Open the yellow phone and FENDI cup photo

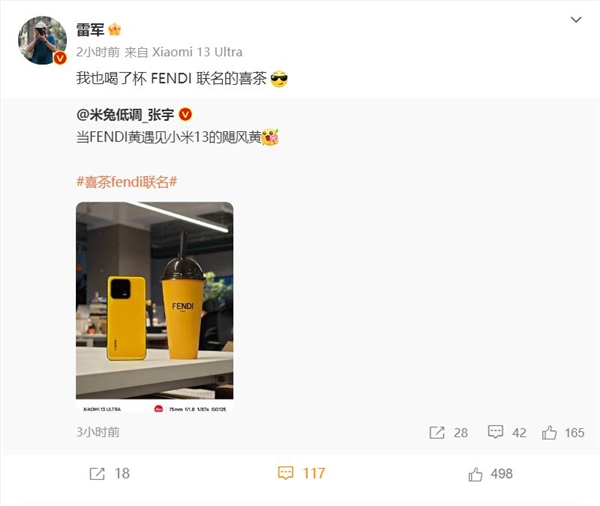tap(155, 307)
